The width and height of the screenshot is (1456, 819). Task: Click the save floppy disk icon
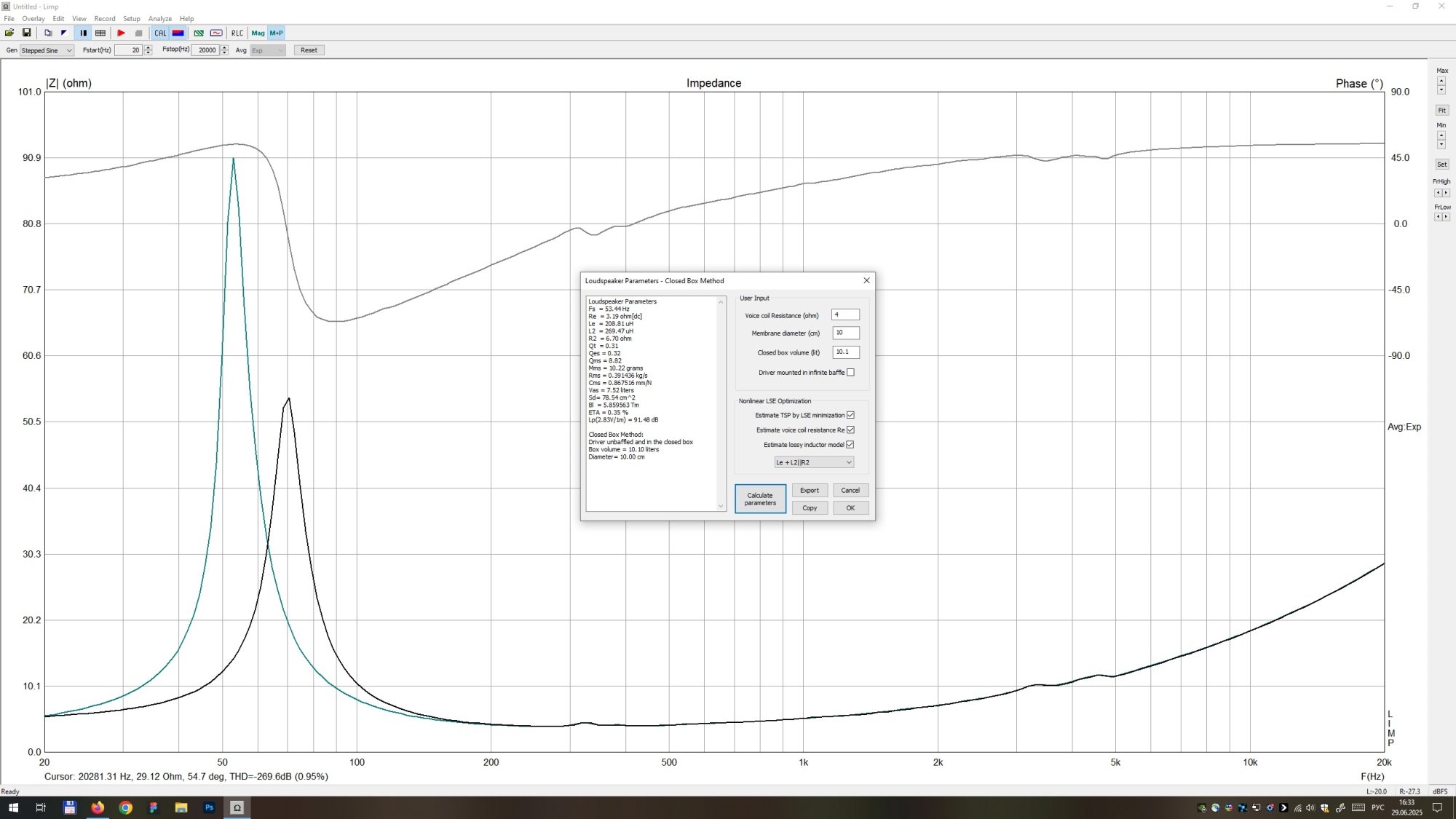click(x=27, y=33)
